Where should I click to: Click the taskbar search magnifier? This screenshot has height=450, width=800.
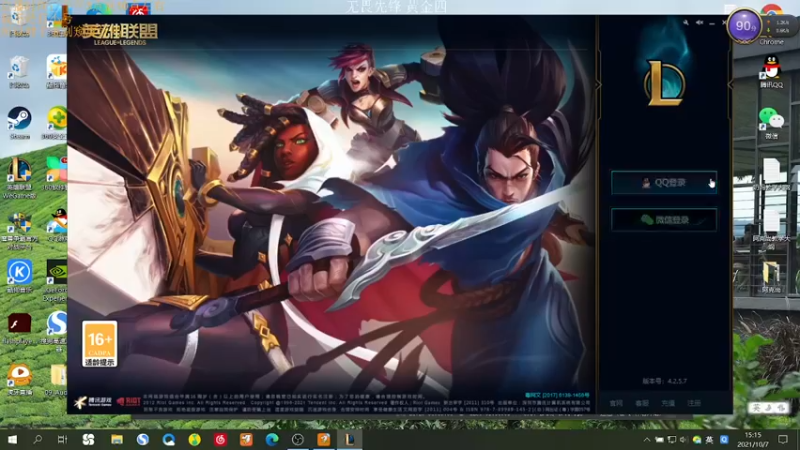coord(37,439)
